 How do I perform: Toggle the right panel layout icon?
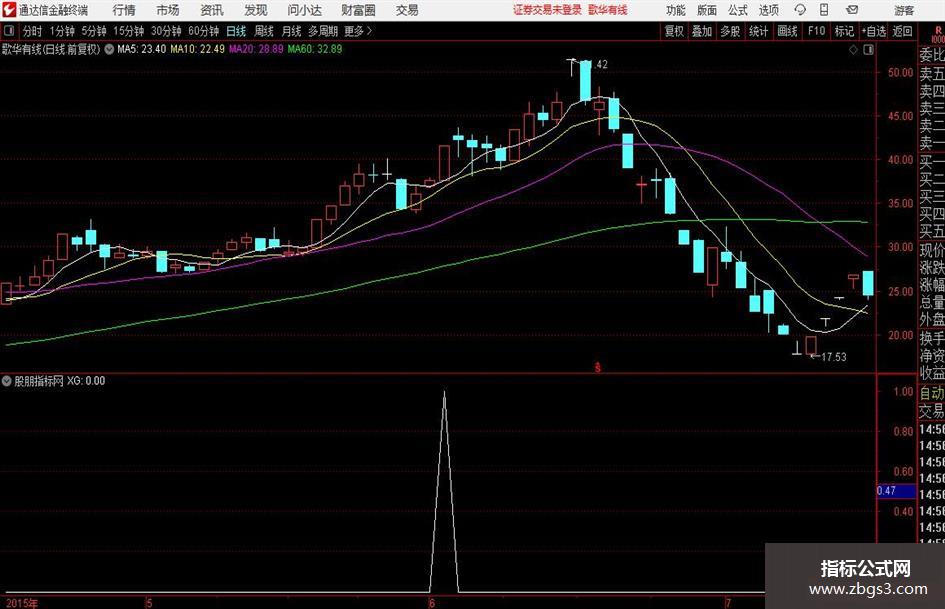coord(868,50)
